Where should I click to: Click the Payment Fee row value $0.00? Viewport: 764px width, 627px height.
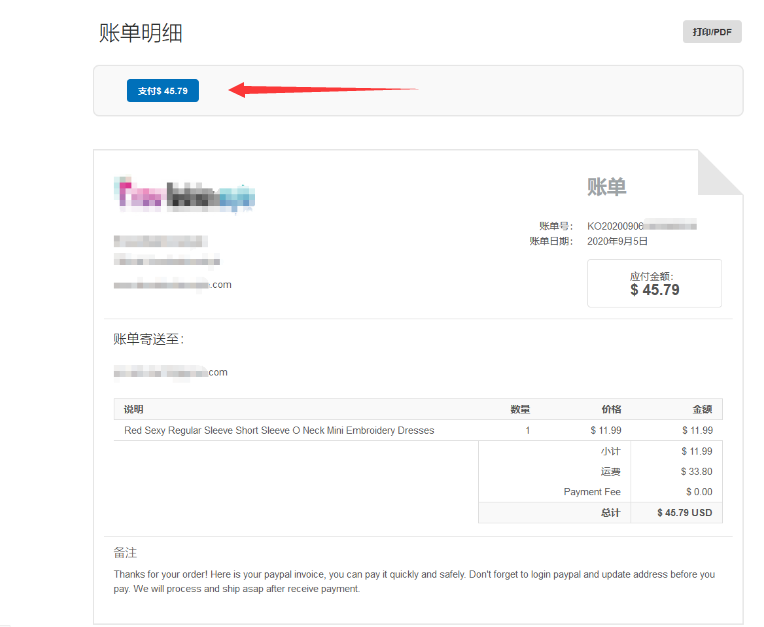pos(699,492)
